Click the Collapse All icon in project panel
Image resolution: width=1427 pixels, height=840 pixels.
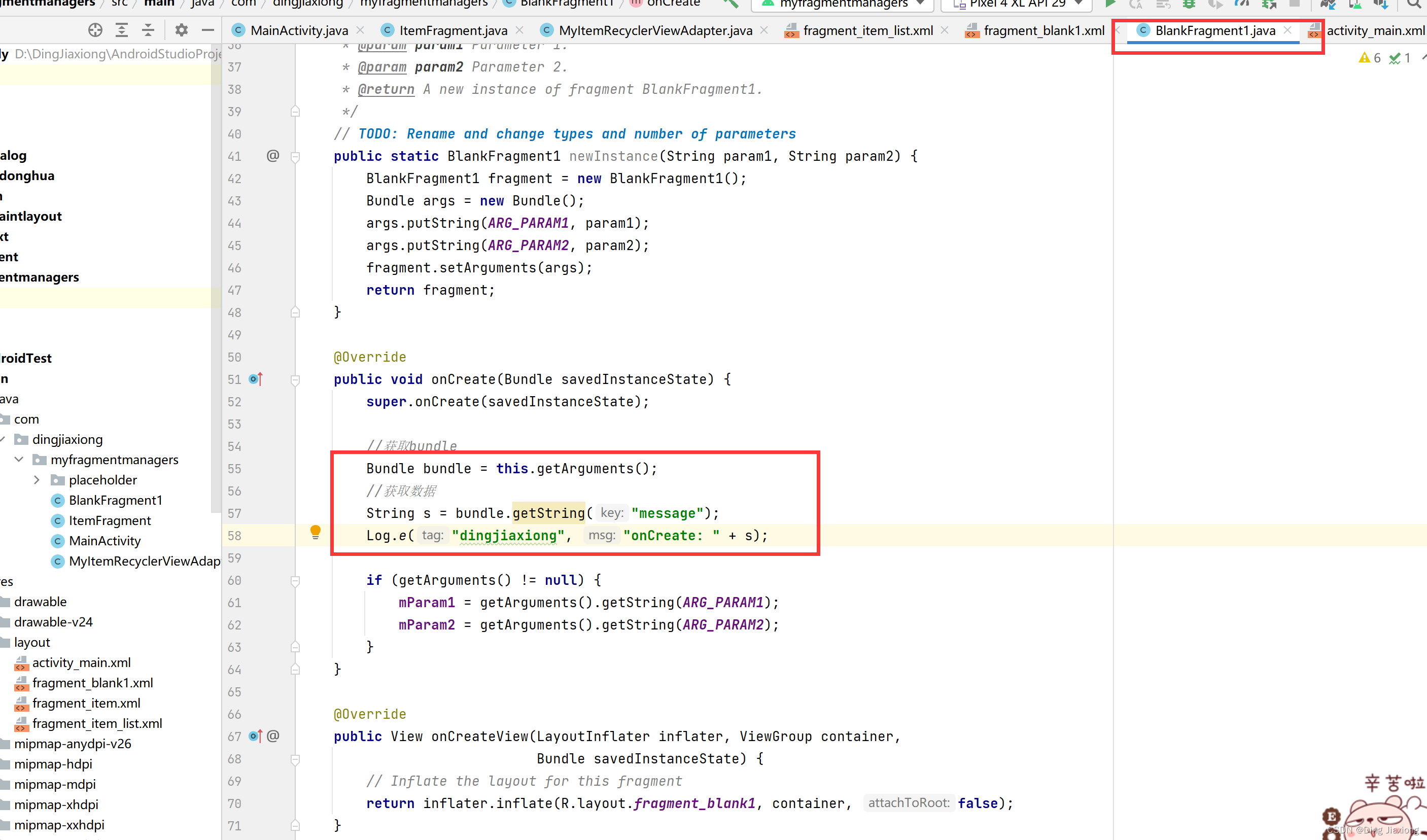point(148,30)
